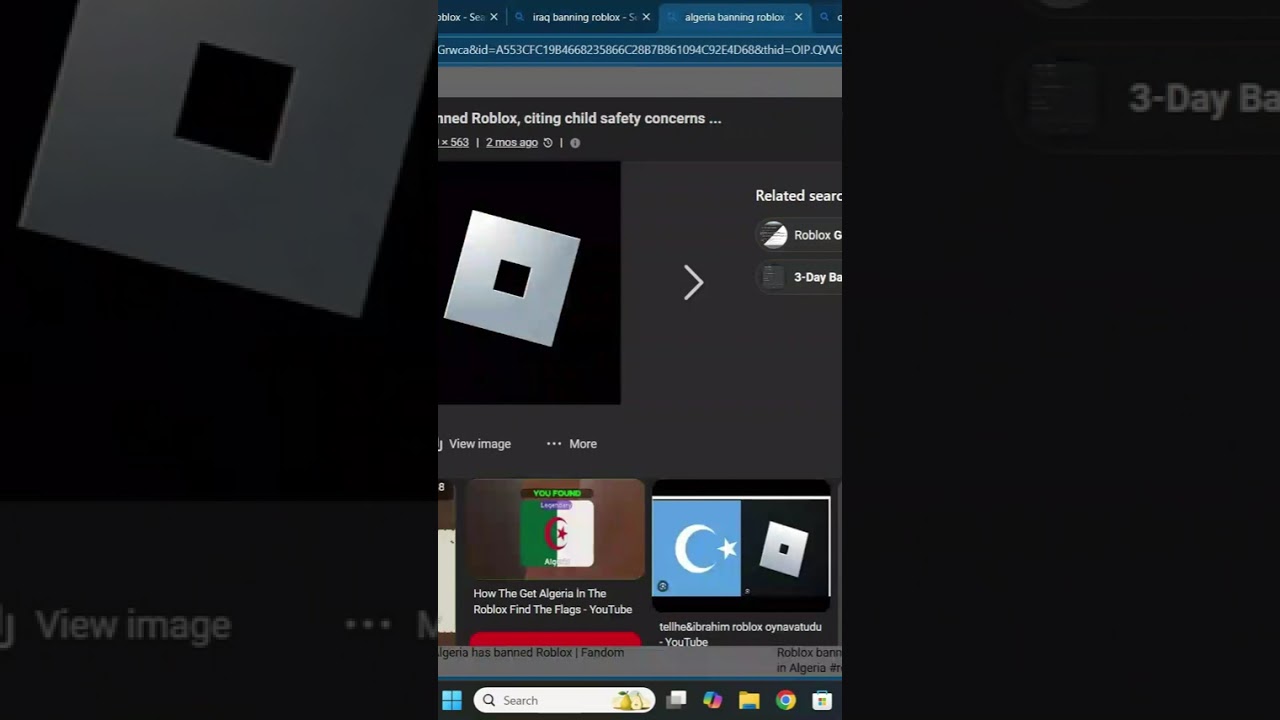Image resolution: width=1280 pixels, height=720 pixels.
Task: Click 'Algeria has banned Roblox | Fandom' caption
Action: point(531,652)
